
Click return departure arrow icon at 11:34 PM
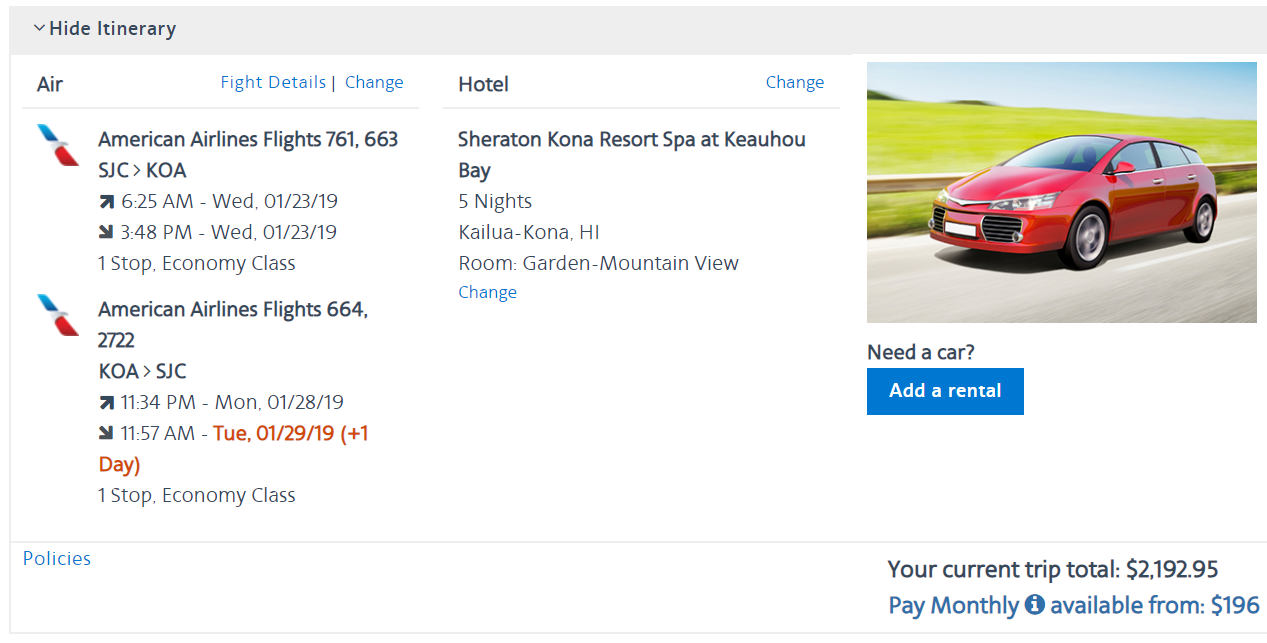106,403
